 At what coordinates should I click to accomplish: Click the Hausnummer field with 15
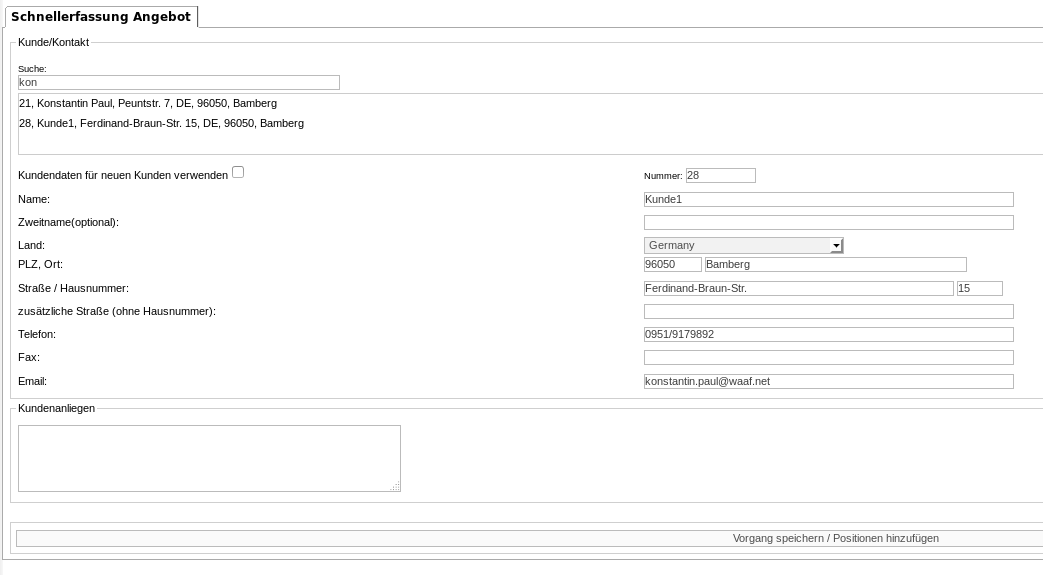[x=979, y=288]
